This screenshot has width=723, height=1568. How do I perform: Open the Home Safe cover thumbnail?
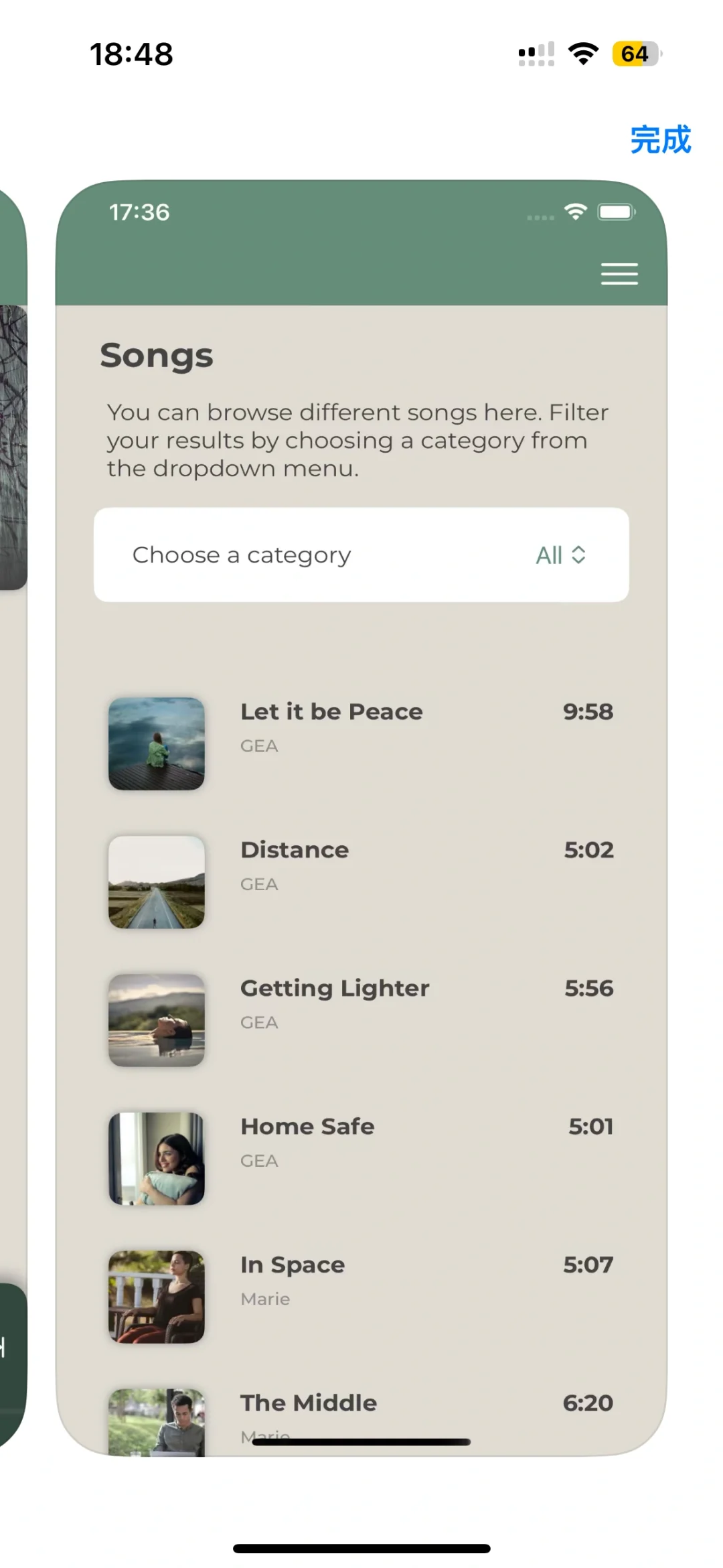[x=157, y=1159]
